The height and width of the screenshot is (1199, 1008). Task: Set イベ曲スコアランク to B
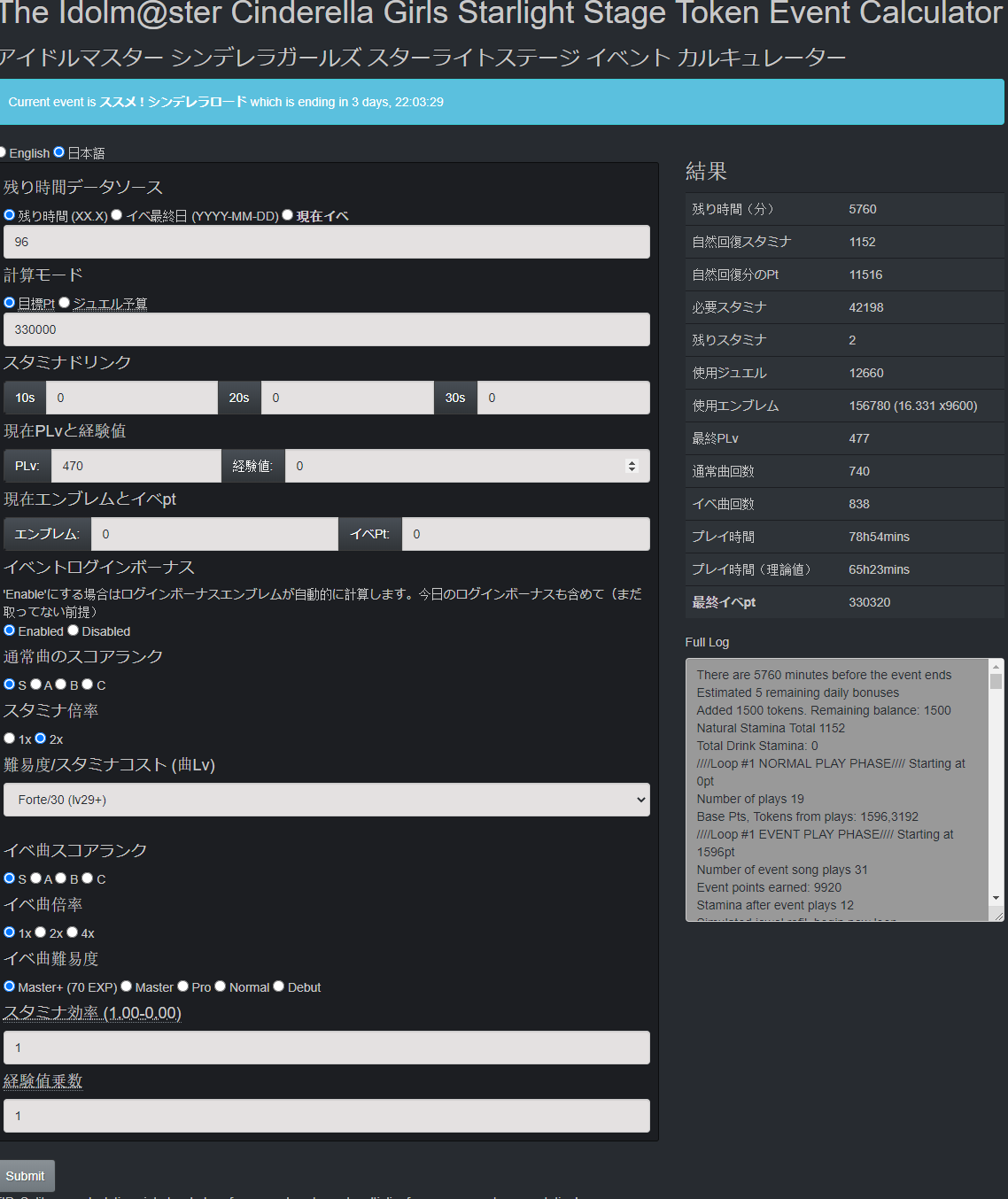[61, 878]
